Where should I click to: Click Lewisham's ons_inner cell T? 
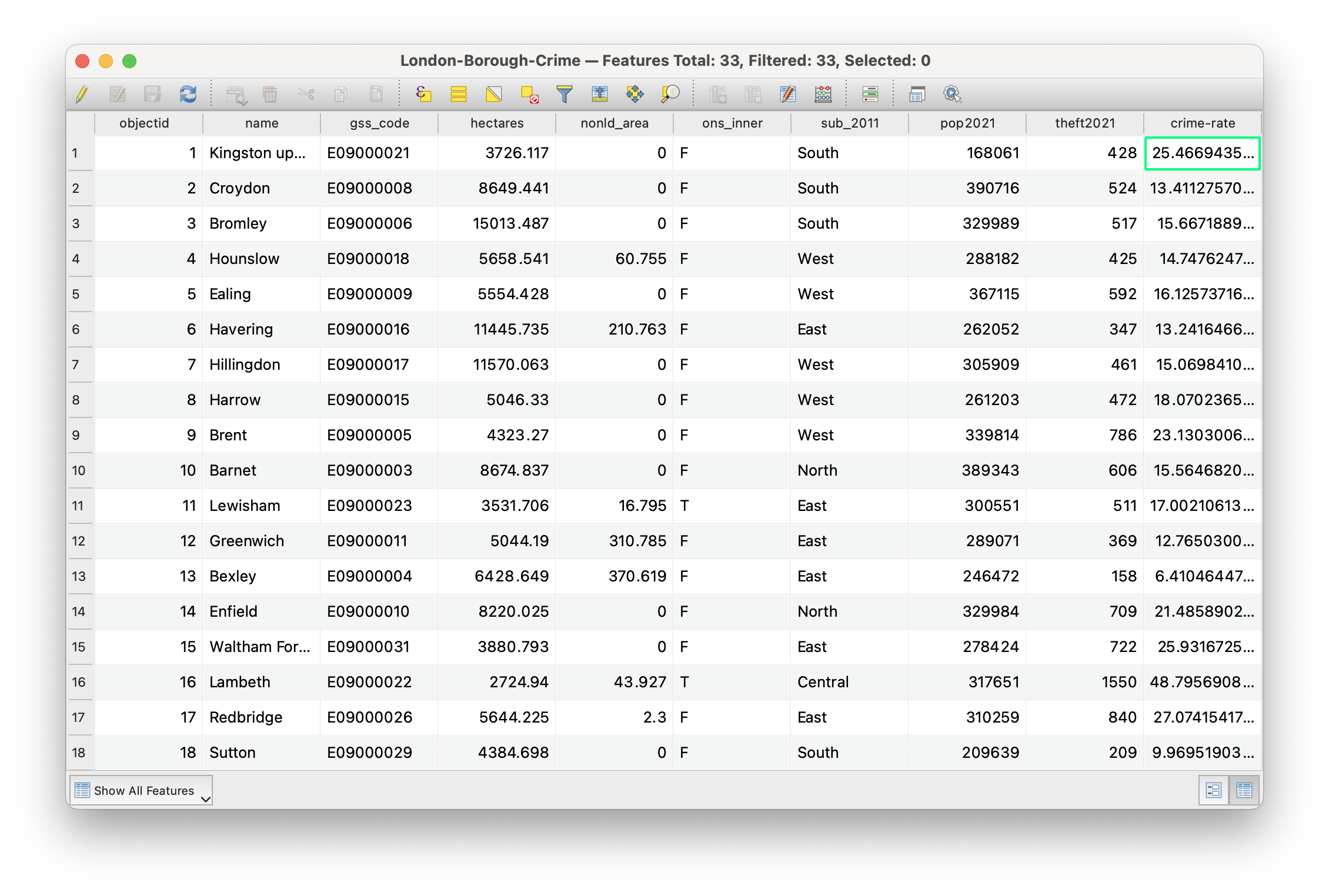[732, 506]
